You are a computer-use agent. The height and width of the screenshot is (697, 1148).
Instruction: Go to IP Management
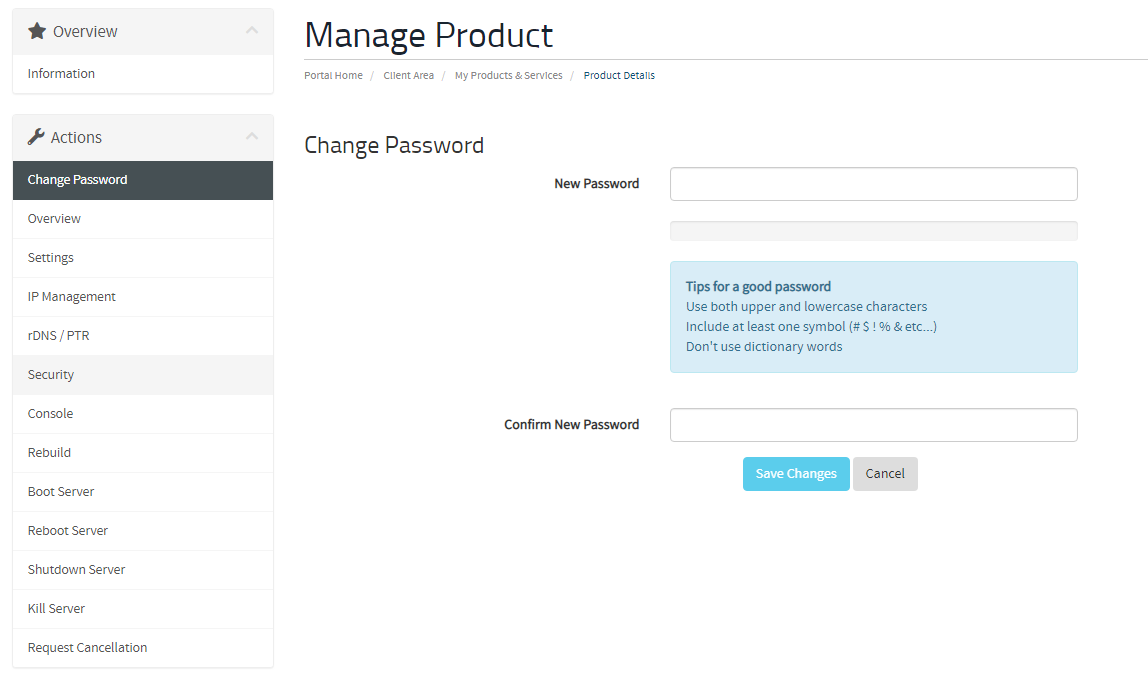click(143, 297)
